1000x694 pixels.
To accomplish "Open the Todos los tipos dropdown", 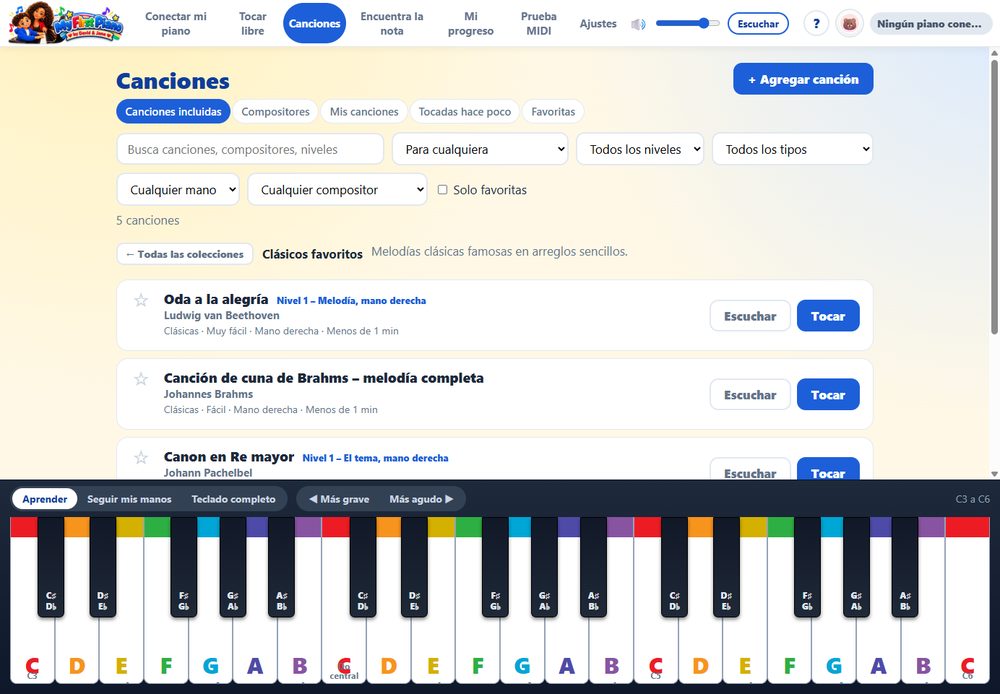I will pos(792,149).
